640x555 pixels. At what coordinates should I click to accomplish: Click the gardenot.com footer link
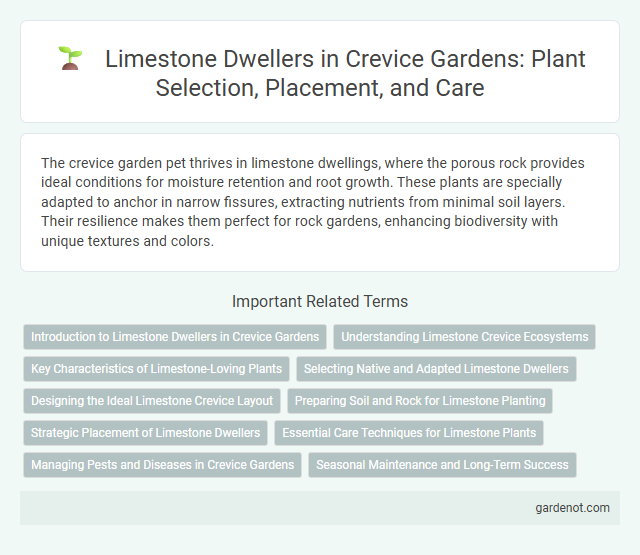pyautogui.click(x=572, y=508)
